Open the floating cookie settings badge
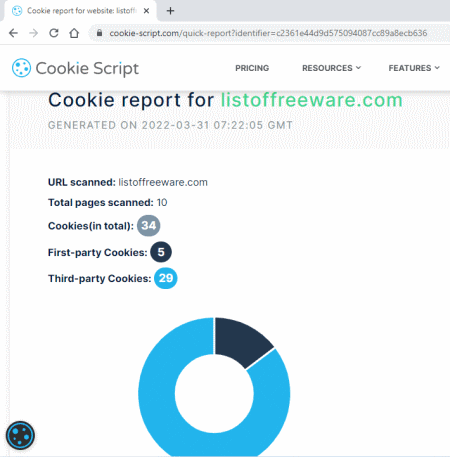 click(20, 435)
